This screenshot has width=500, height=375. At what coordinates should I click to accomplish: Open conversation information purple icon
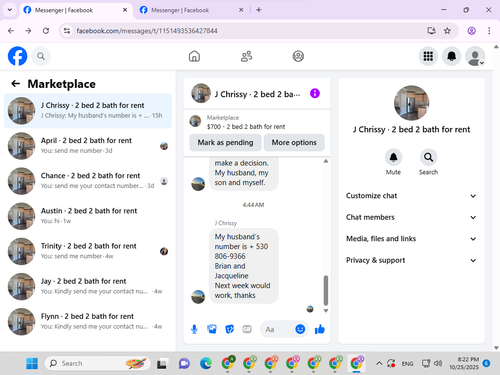[x=315, y=93]
